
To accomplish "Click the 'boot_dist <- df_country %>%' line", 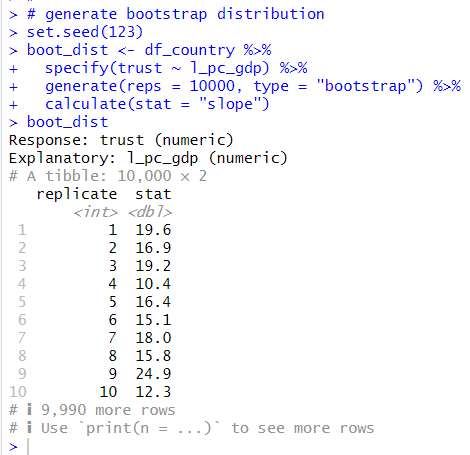I will pyautogui.click(x=140, y=50).
